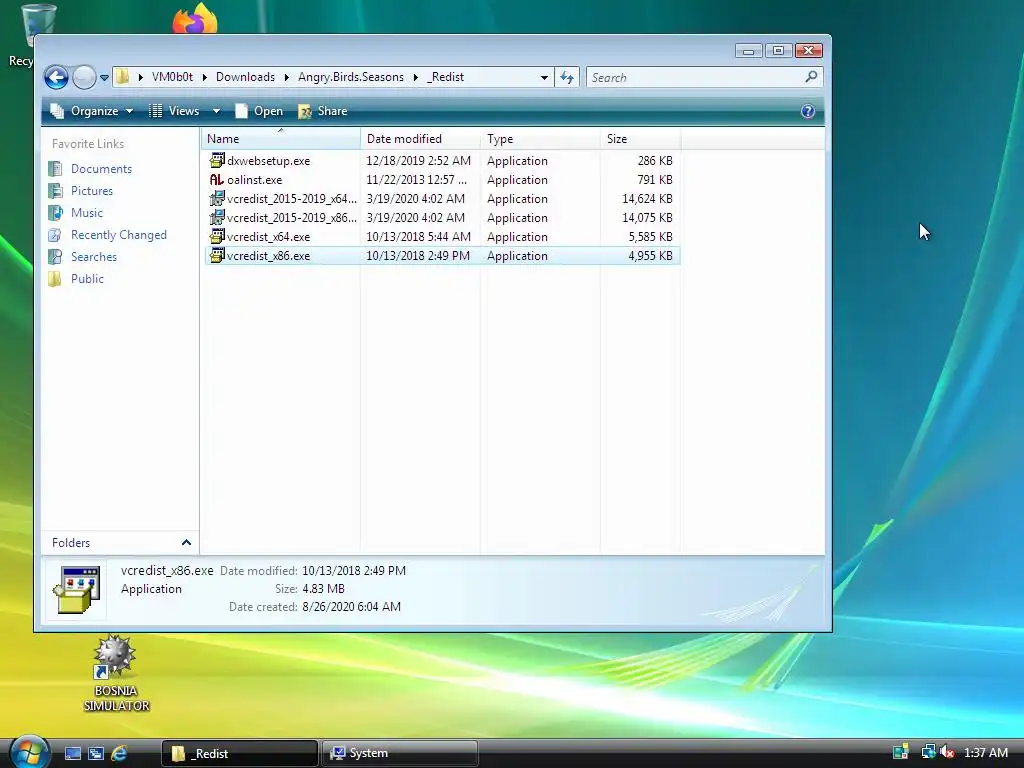Switch to System taskbar button
1024x768 pixels.
click(x=400, y=753)
